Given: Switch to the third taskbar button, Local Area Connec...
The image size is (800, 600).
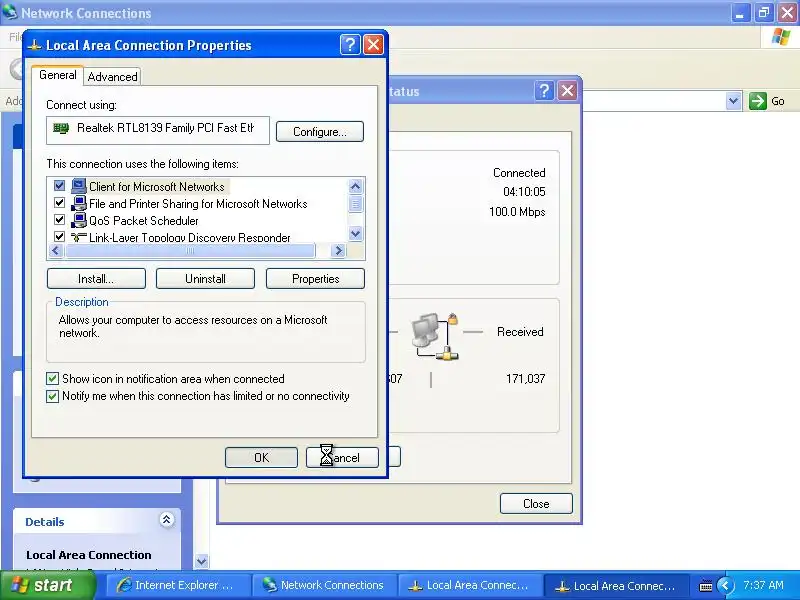Looking at the screenshot, I should pos(472,585).
